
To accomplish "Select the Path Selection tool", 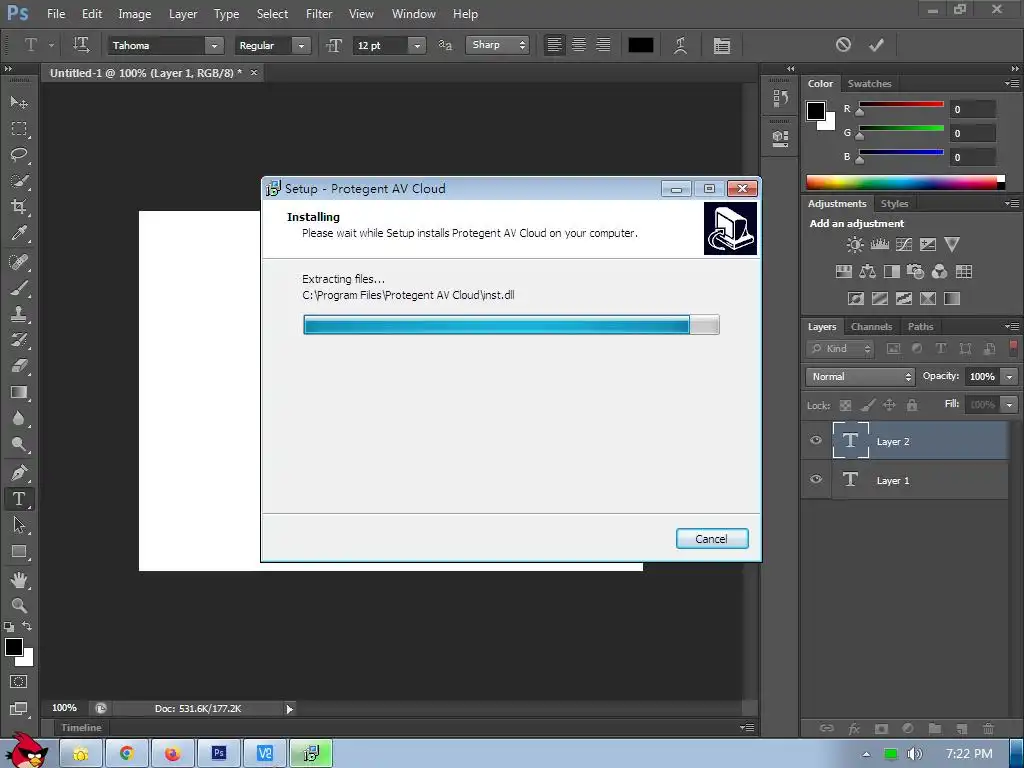I will (x=18, y=525).
